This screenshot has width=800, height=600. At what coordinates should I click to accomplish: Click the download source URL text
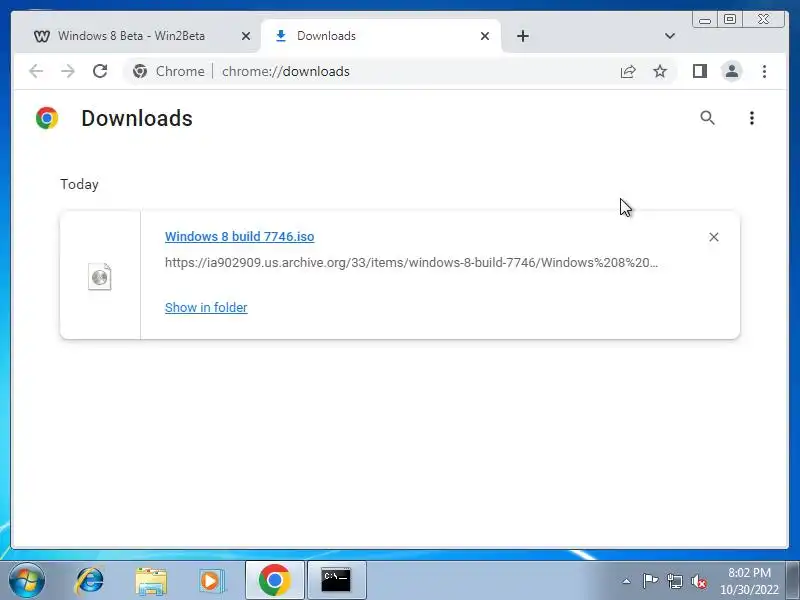click(411, 263)
